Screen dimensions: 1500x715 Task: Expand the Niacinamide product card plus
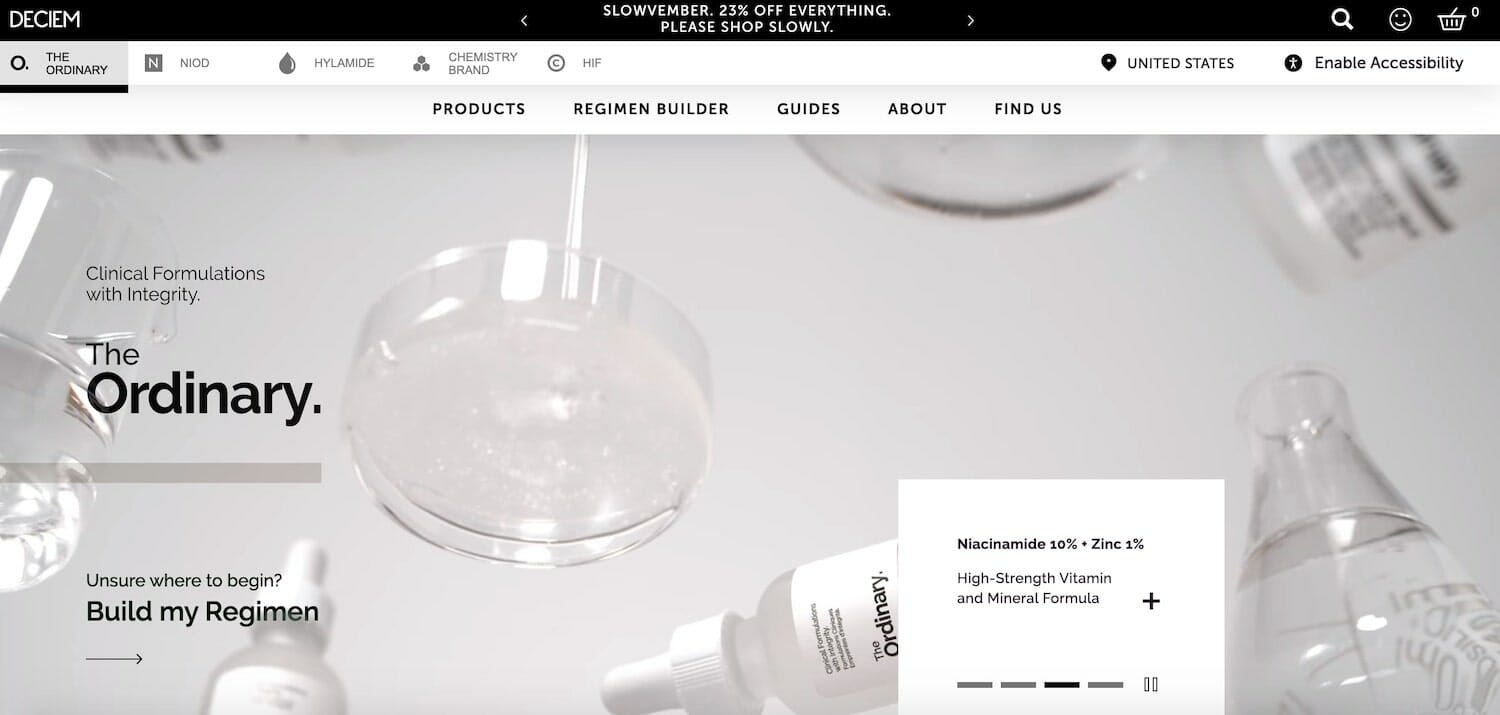(x=1151, y=601)
